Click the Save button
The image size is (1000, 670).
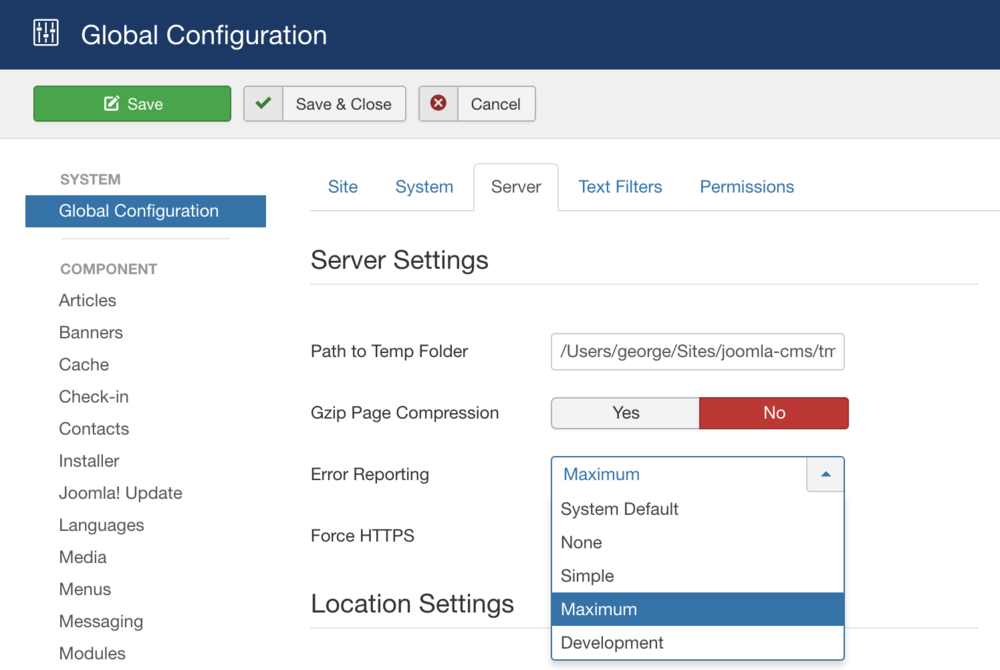coord(132,103)
